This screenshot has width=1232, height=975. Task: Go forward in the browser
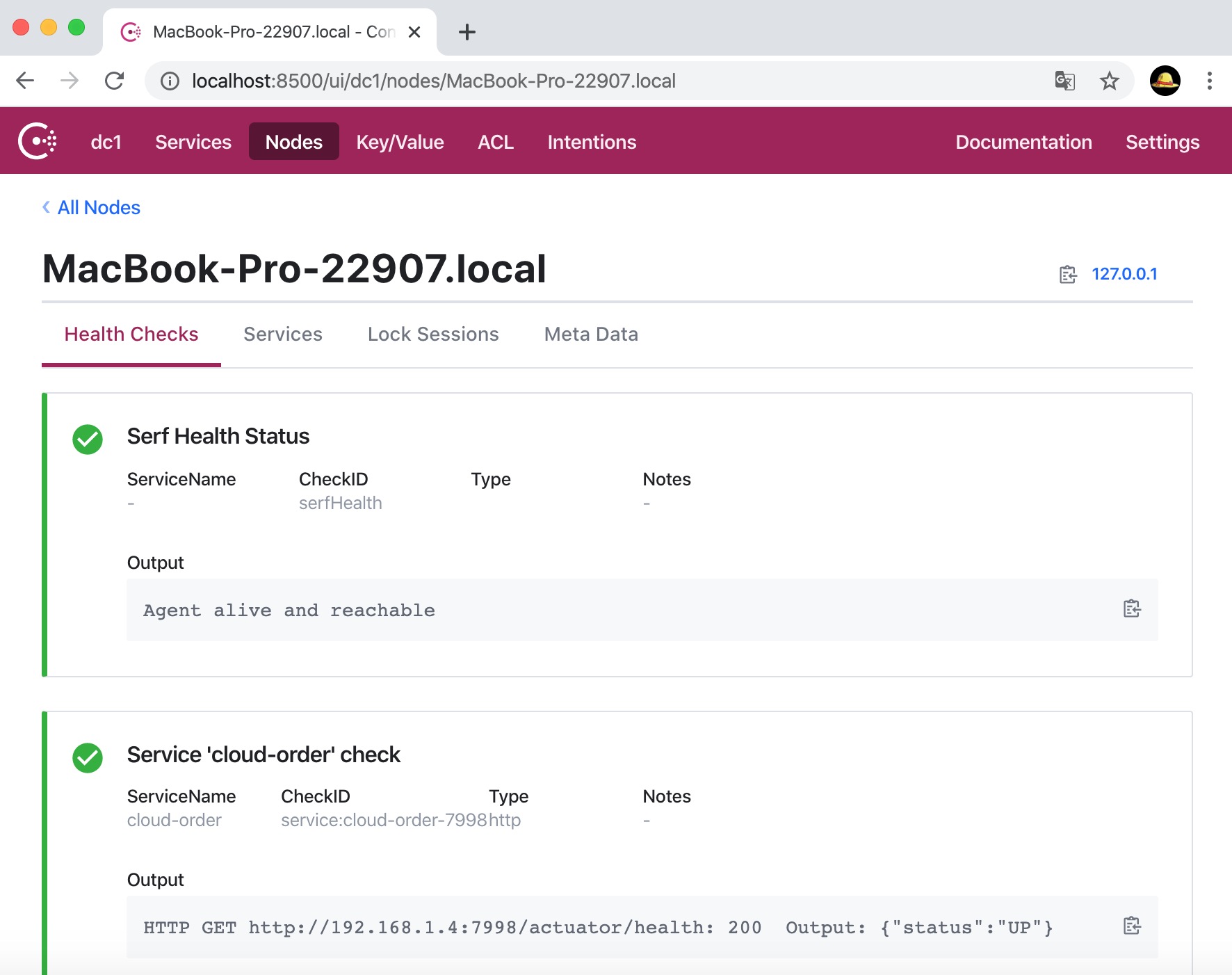[70, 81]
